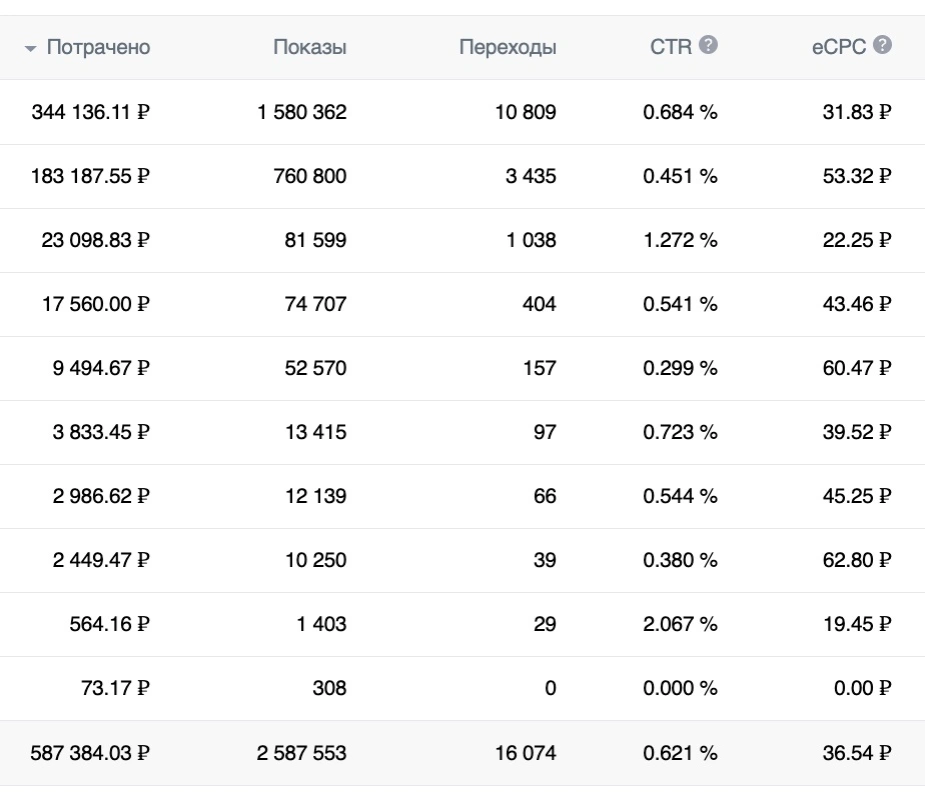The width and height of the screenshot is (925, 798).
Task: Select the total 16 074 clicks cell
Action: (x=525, y=753)
